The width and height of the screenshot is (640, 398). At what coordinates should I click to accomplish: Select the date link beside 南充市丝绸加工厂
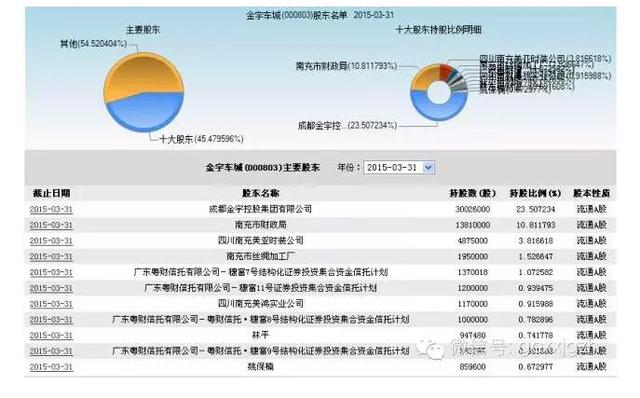click(x=51, y=257)
